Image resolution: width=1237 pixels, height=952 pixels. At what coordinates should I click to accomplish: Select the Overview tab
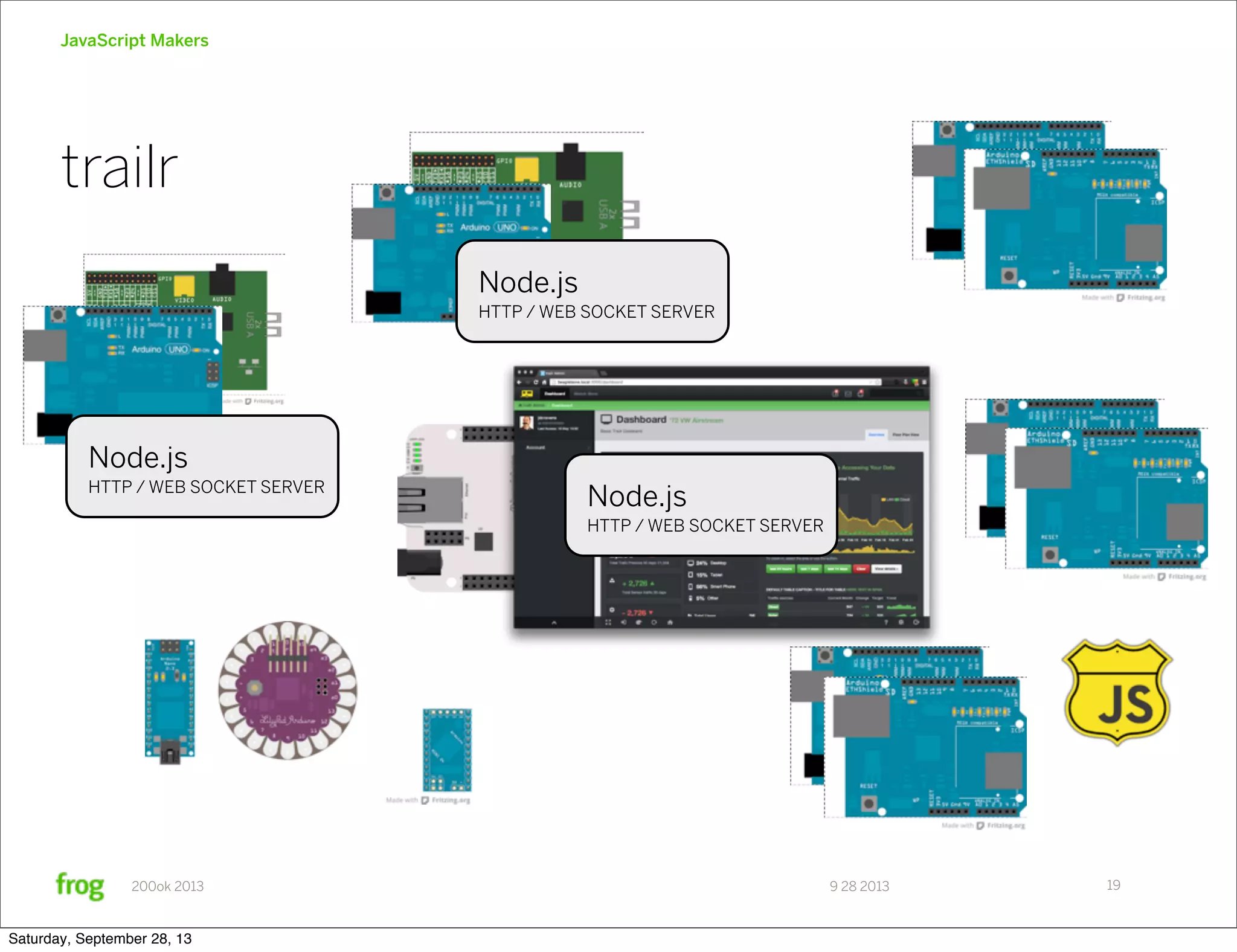876,434
